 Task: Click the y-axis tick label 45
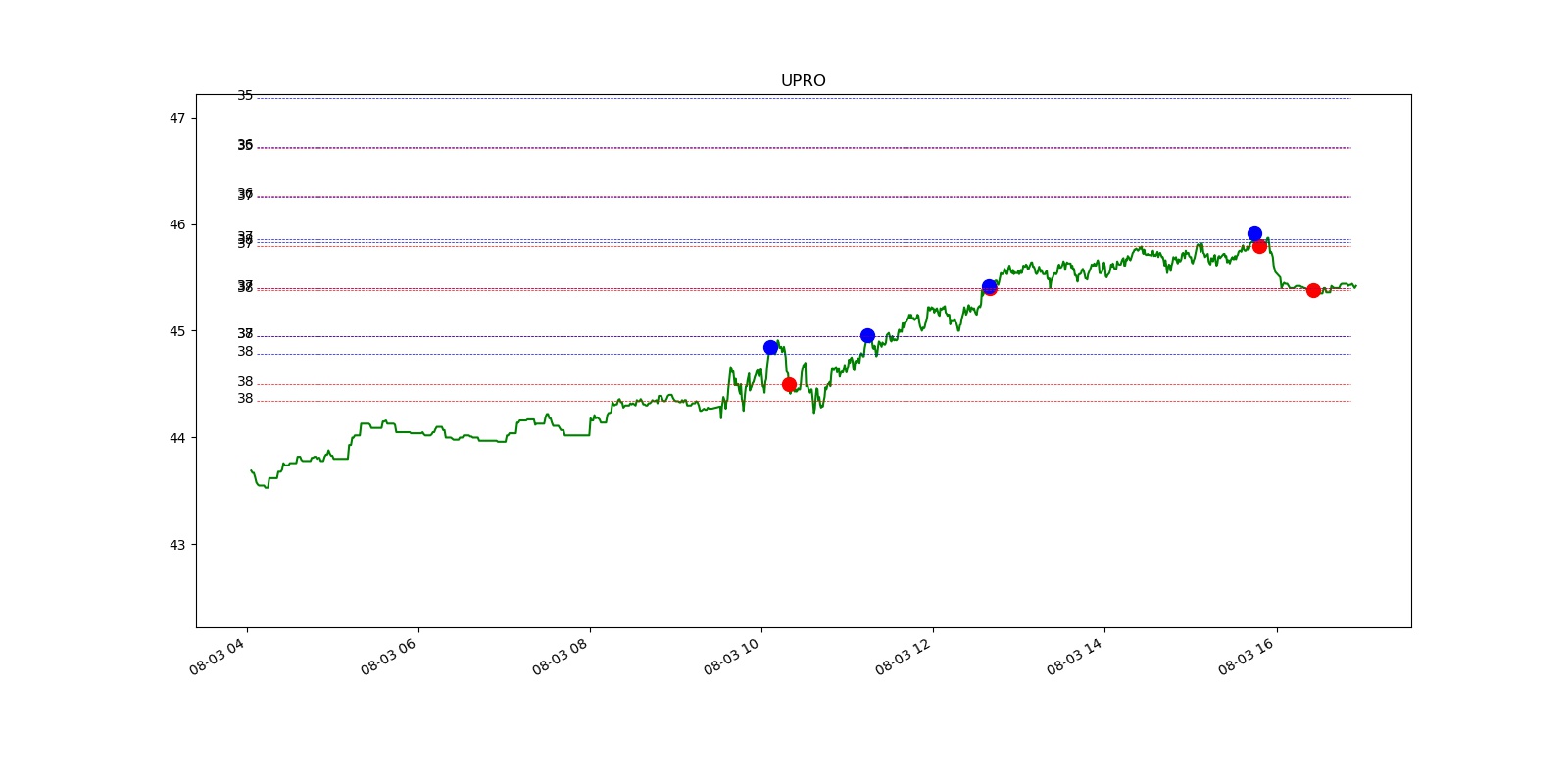click(177, 331)
